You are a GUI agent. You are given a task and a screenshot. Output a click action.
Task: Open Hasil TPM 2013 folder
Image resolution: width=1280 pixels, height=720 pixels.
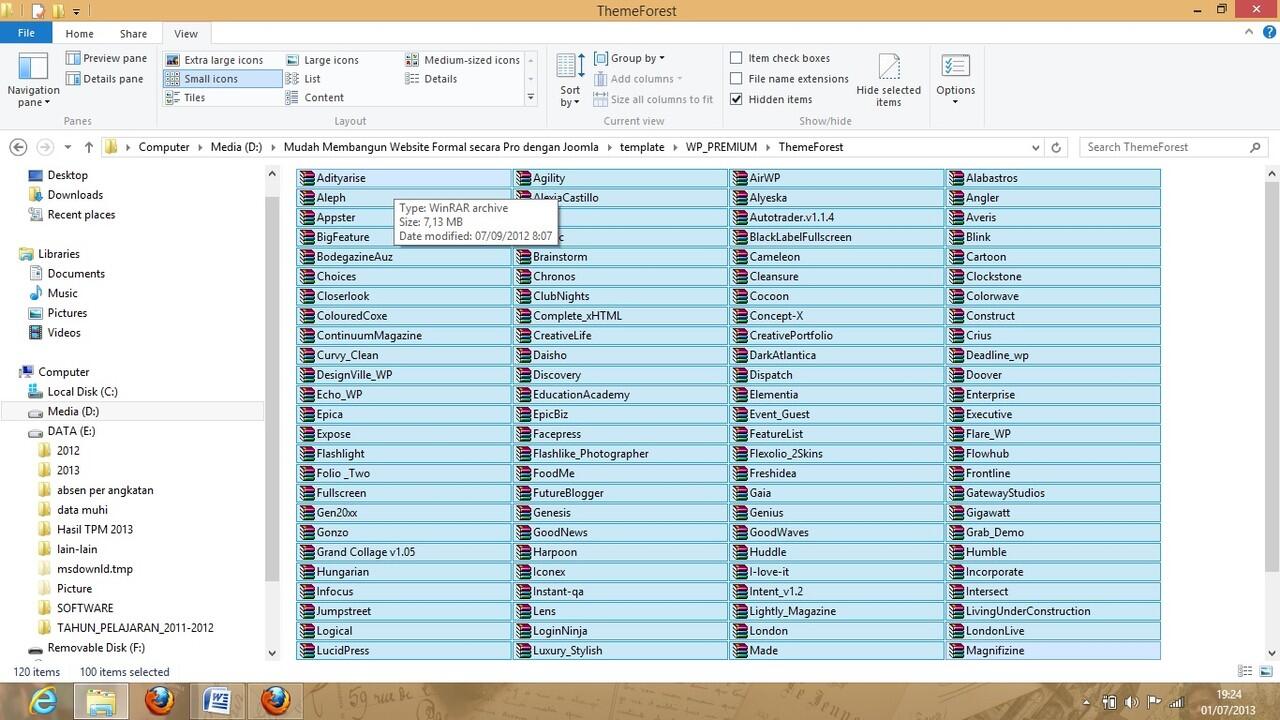pyautogui.click(x=95, y=529)
